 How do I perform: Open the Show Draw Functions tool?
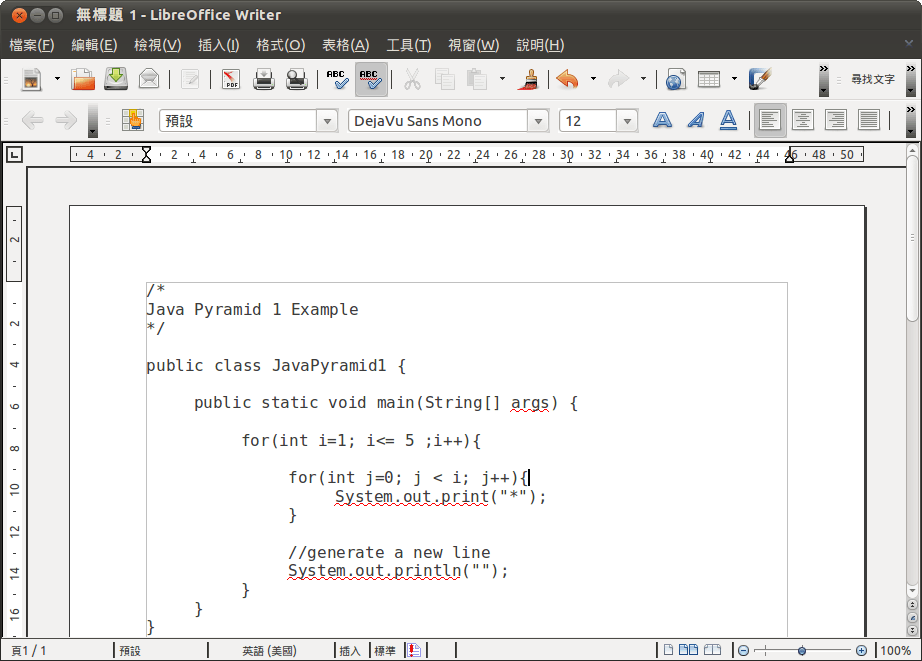coord(760,79)
